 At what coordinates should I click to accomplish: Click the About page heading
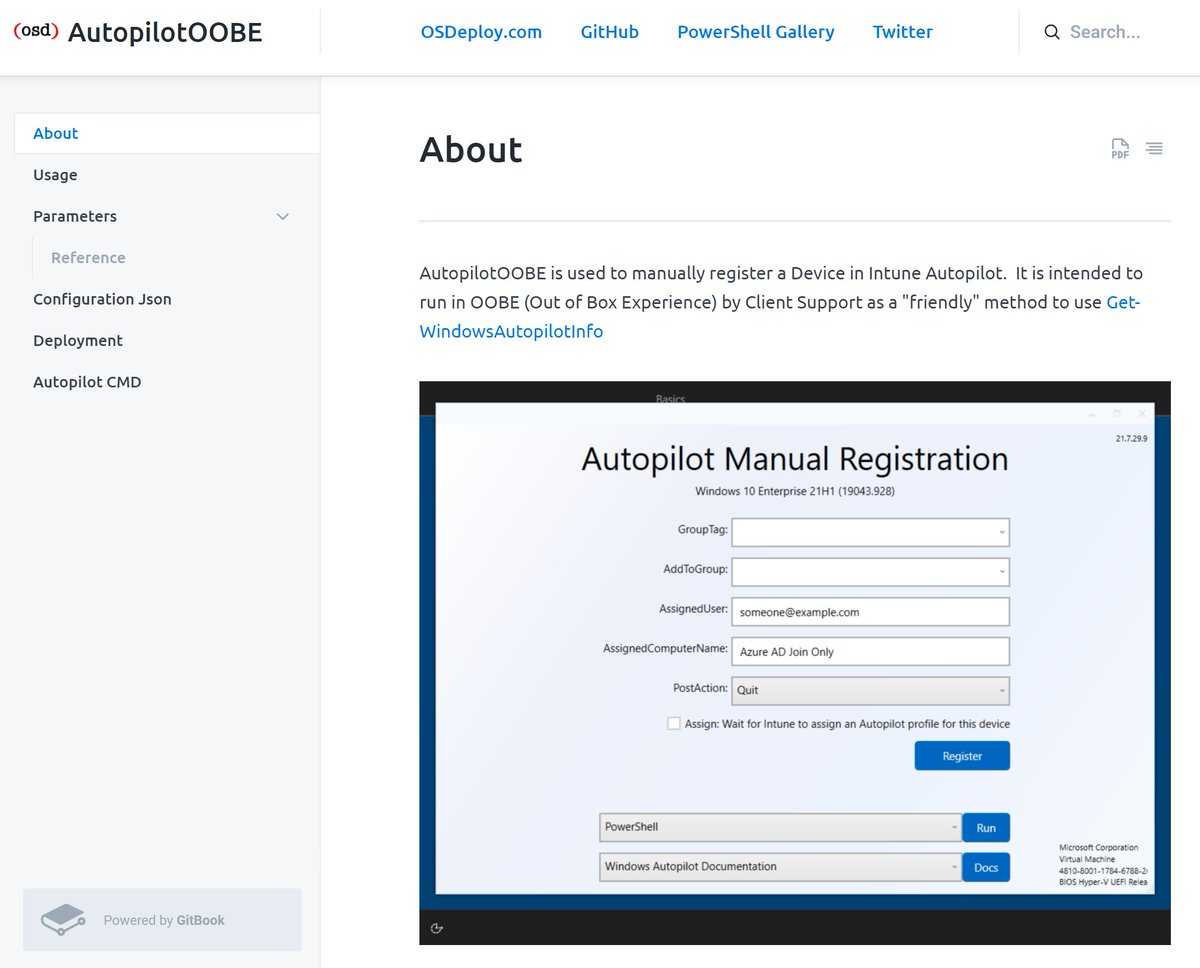(x=471, y=150)
